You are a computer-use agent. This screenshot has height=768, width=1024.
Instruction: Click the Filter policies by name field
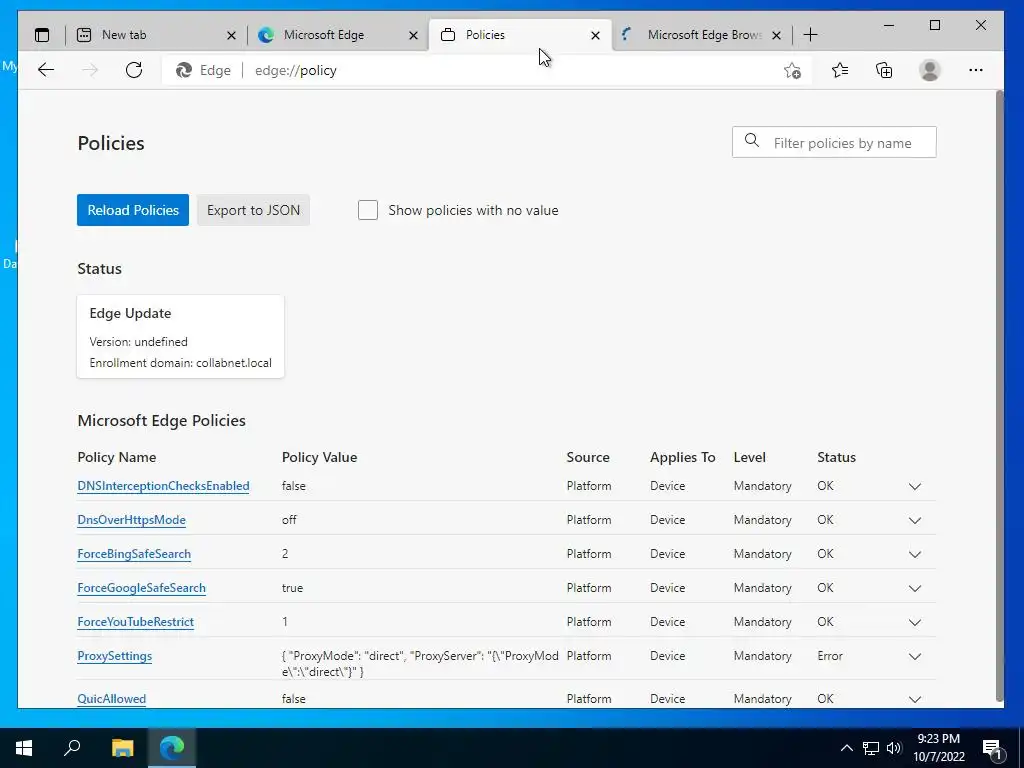pos(834,142)
